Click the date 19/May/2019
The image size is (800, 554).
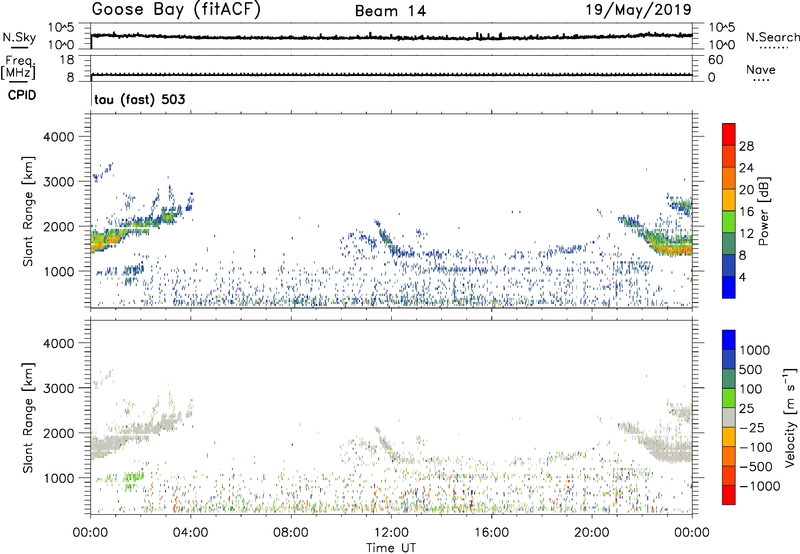tap(638, 10)
